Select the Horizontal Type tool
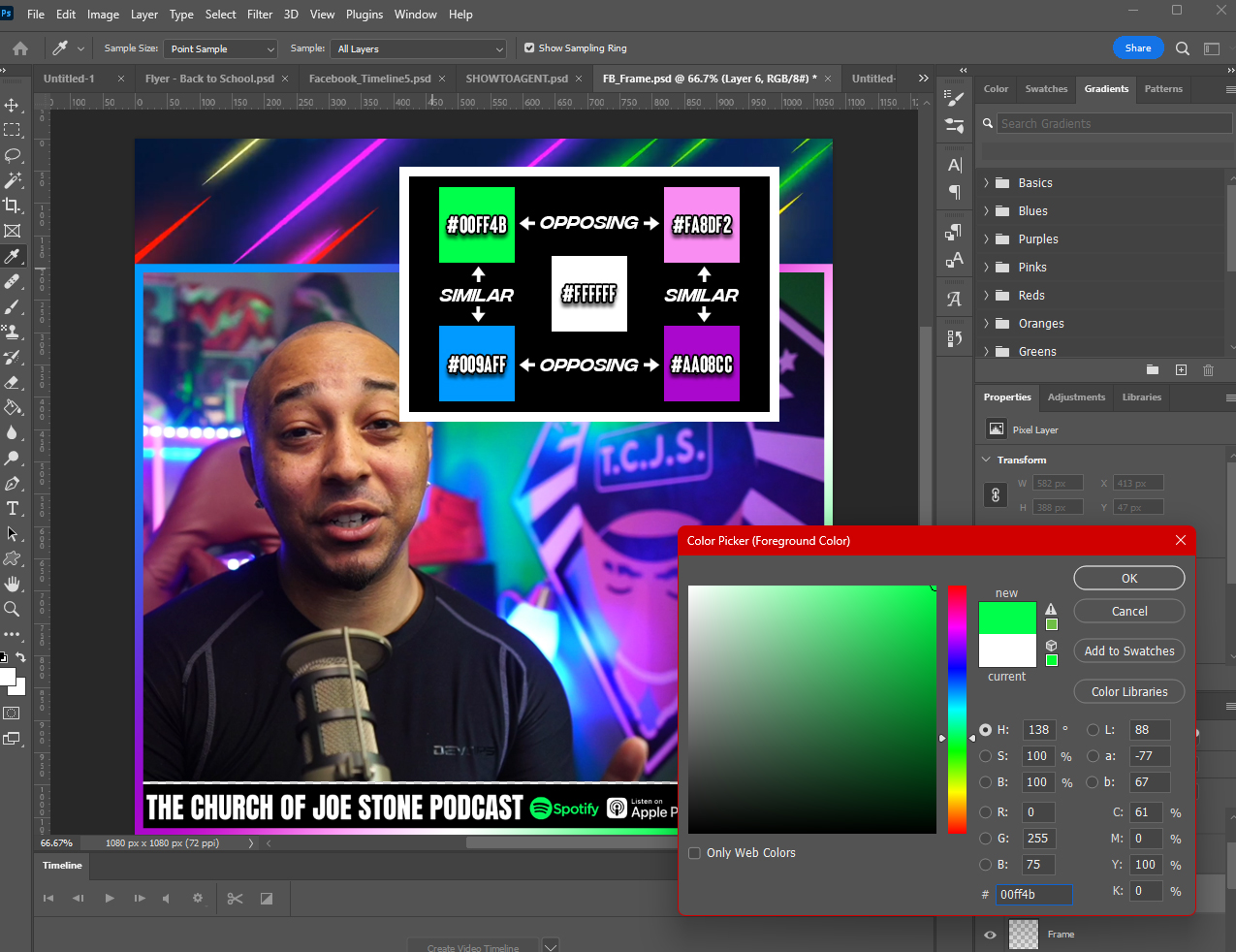The image size is (1236, 952). tap(13, 508)
